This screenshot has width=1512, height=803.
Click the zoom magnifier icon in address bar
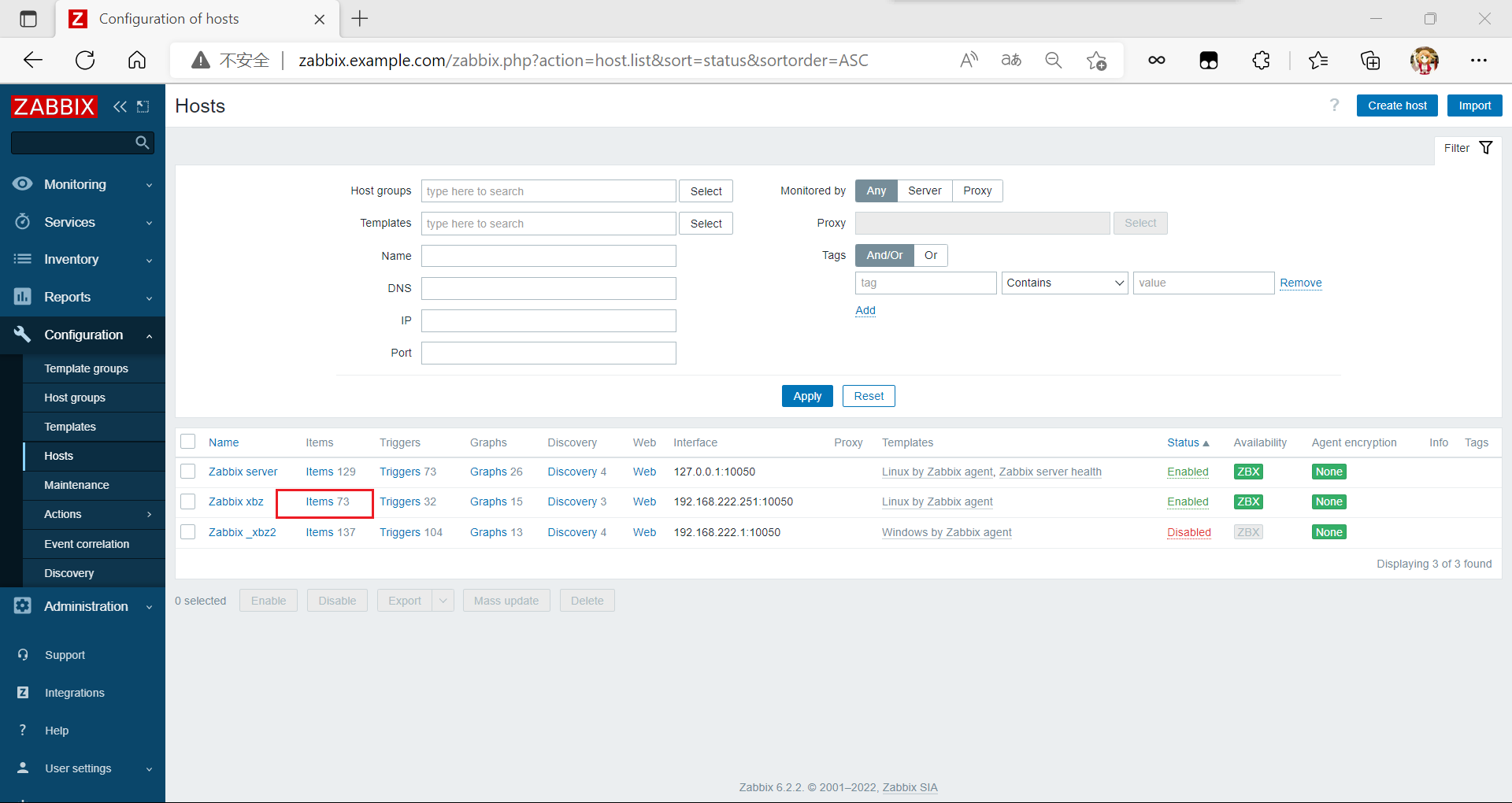tap(1054, 60)
